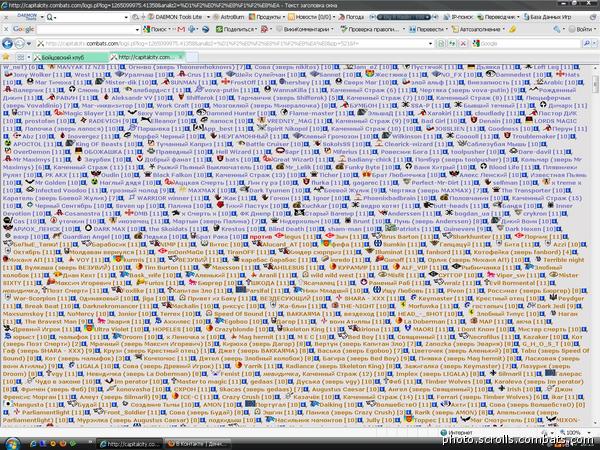The height and width of the screenshot is (450, 600).
Task: Open the Продукты toolbar menu
Action: (x=267, y=17)
